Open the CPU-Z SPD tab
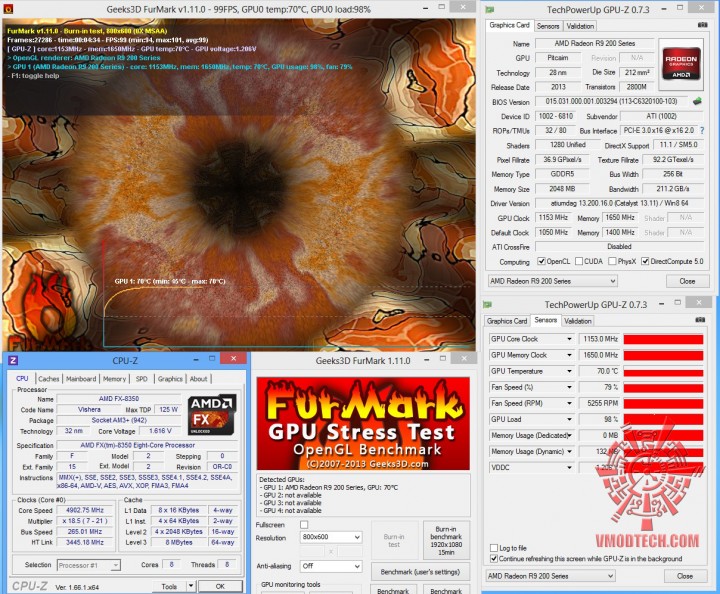 [x=141, y=379]
